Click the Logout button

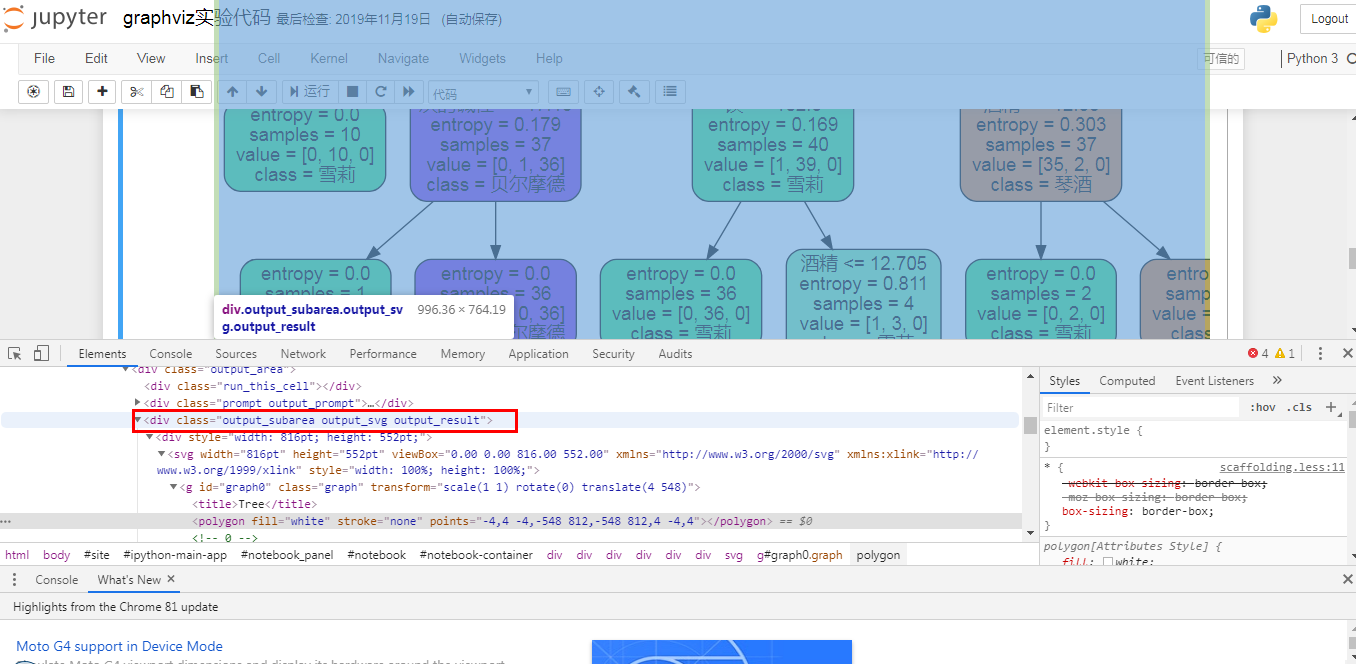click(1329, 18)
